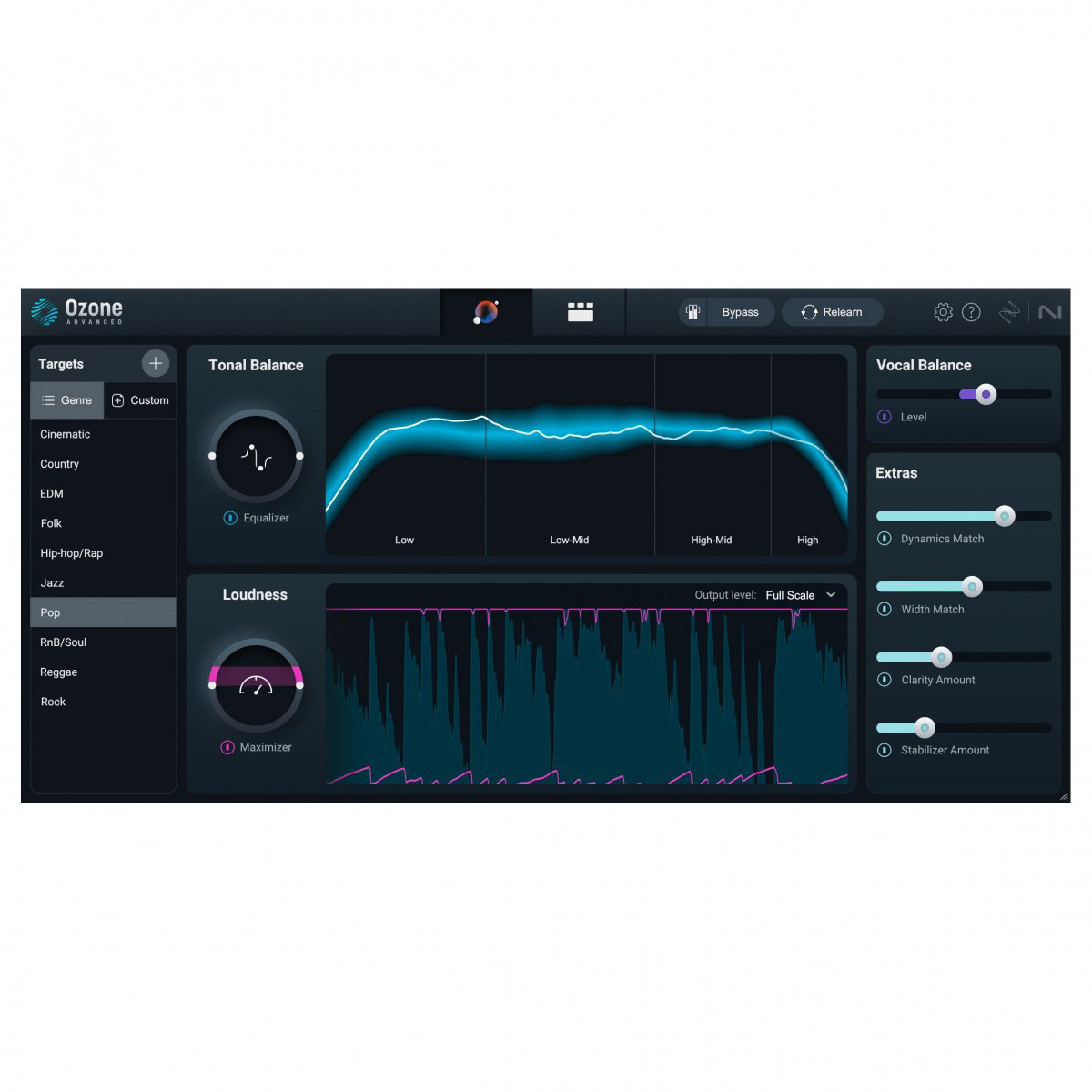Toggle the Maximizer power button
1092x1092 pixels.
click(228, 747)
